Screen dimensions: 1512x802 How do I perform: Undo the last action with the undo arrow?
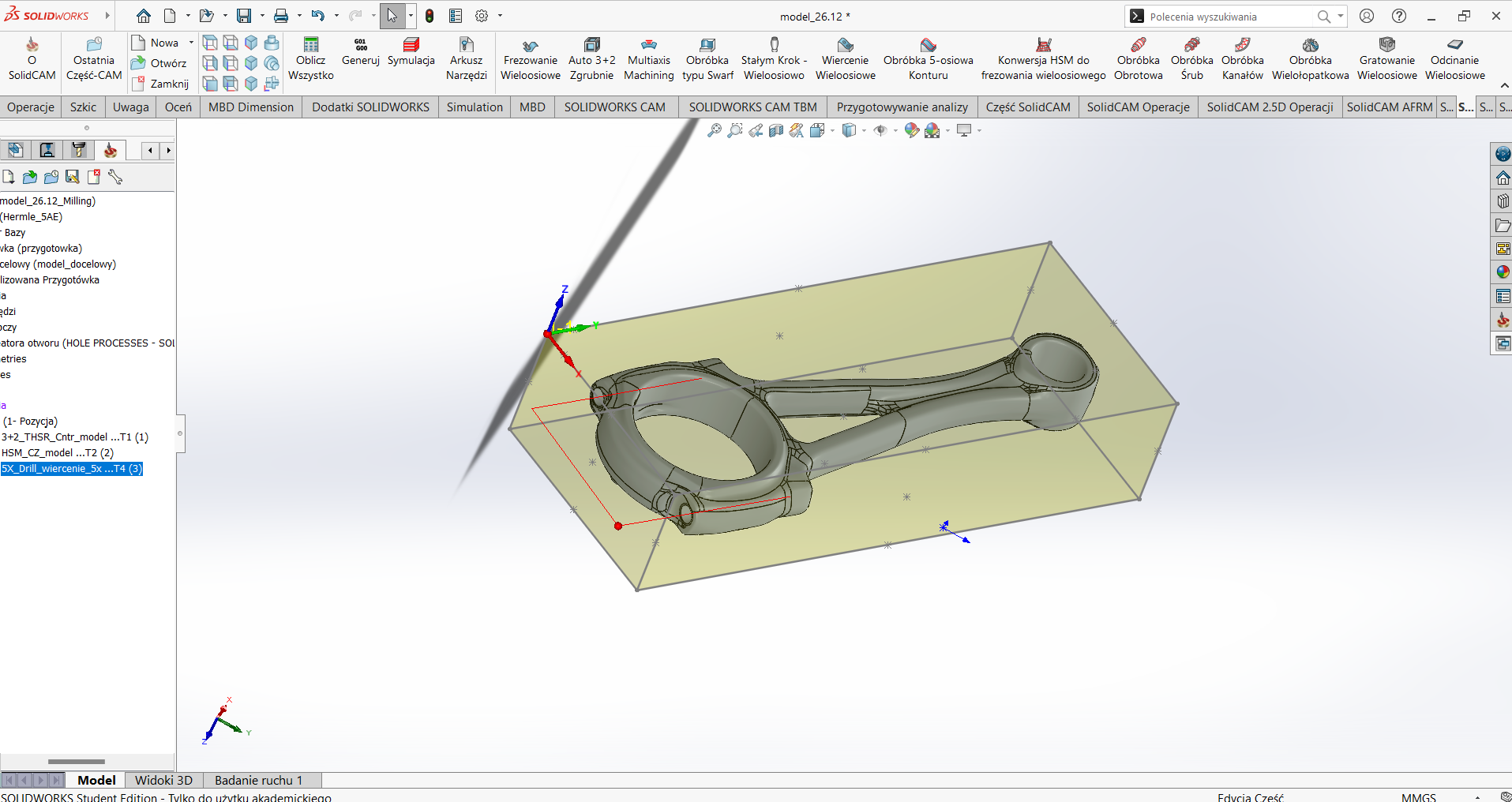pos(317,16)
